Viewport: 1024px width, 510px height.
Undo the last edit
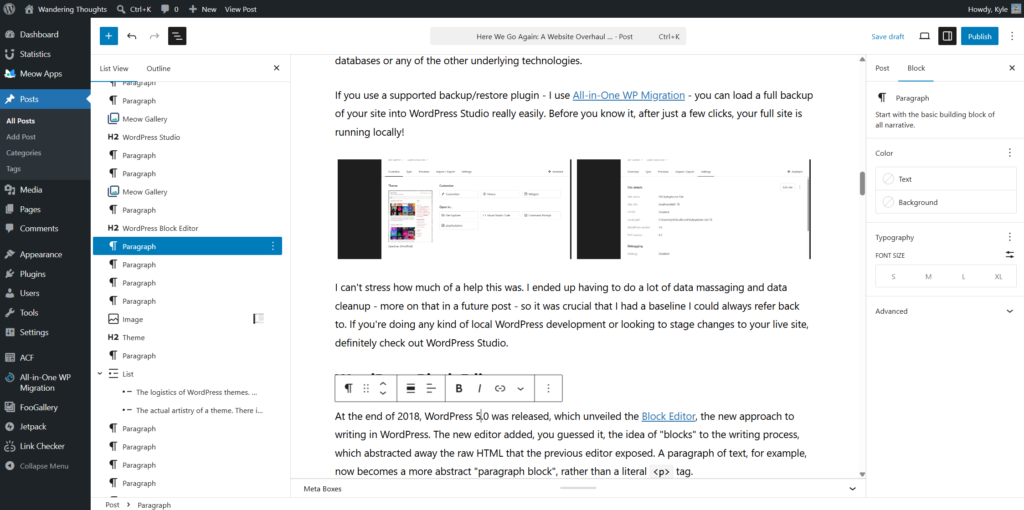132,36
